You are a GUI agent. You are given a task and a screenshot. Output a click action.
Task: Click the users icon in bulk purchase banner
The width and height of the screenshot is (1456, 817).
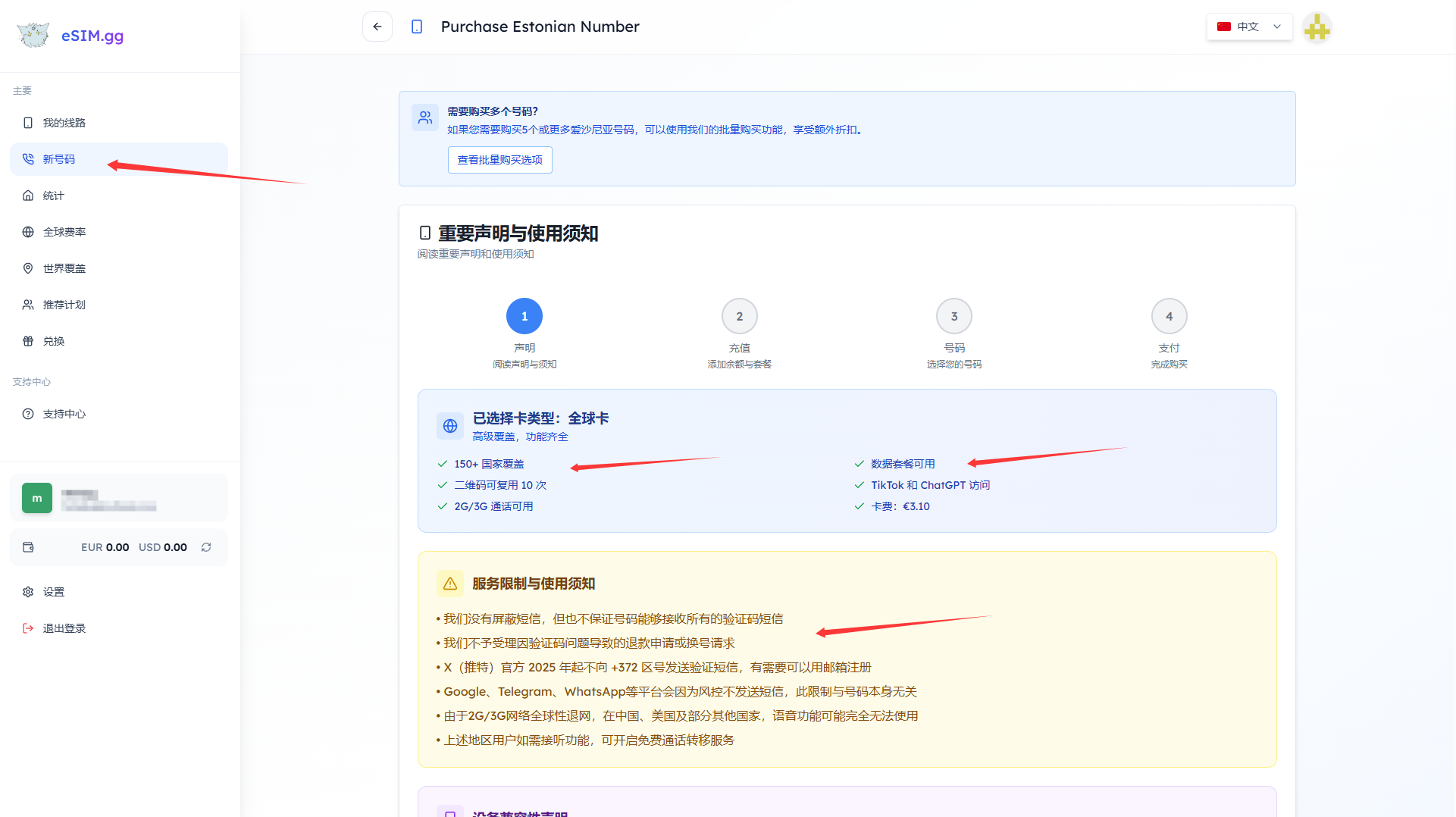point(424,117)
